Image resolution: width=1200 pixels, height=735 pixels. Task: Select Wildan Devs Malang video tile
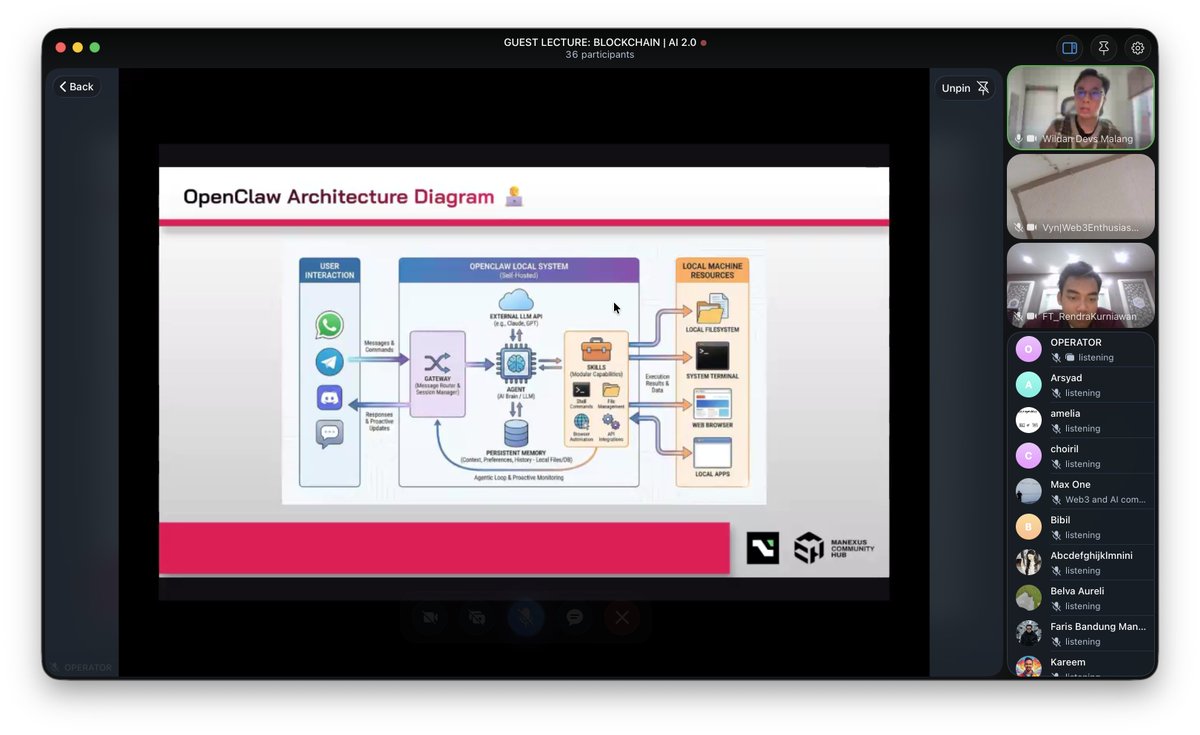coord(1080,108)
